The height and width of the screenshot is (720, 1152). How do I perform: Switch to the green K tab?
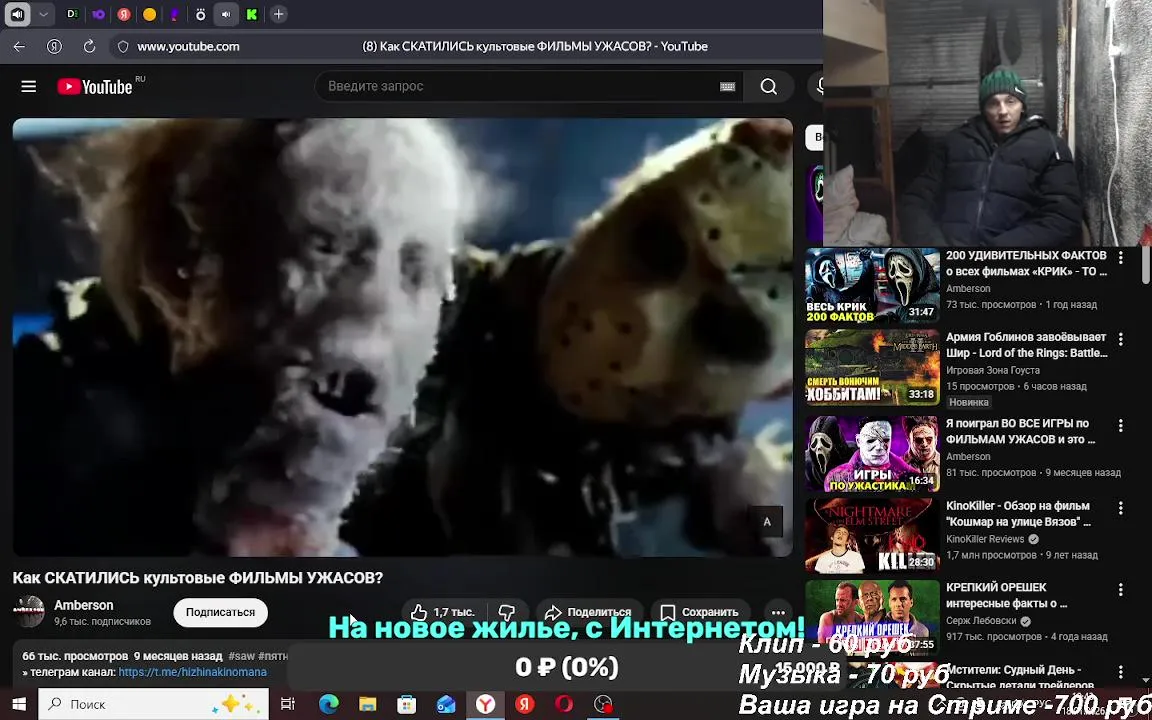coord(252,14)
